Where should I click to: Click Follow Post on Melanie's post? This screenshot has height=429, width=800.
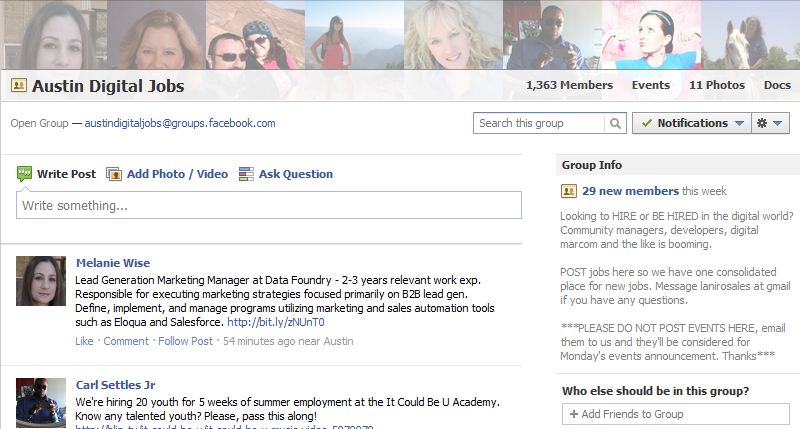point(185,341)
